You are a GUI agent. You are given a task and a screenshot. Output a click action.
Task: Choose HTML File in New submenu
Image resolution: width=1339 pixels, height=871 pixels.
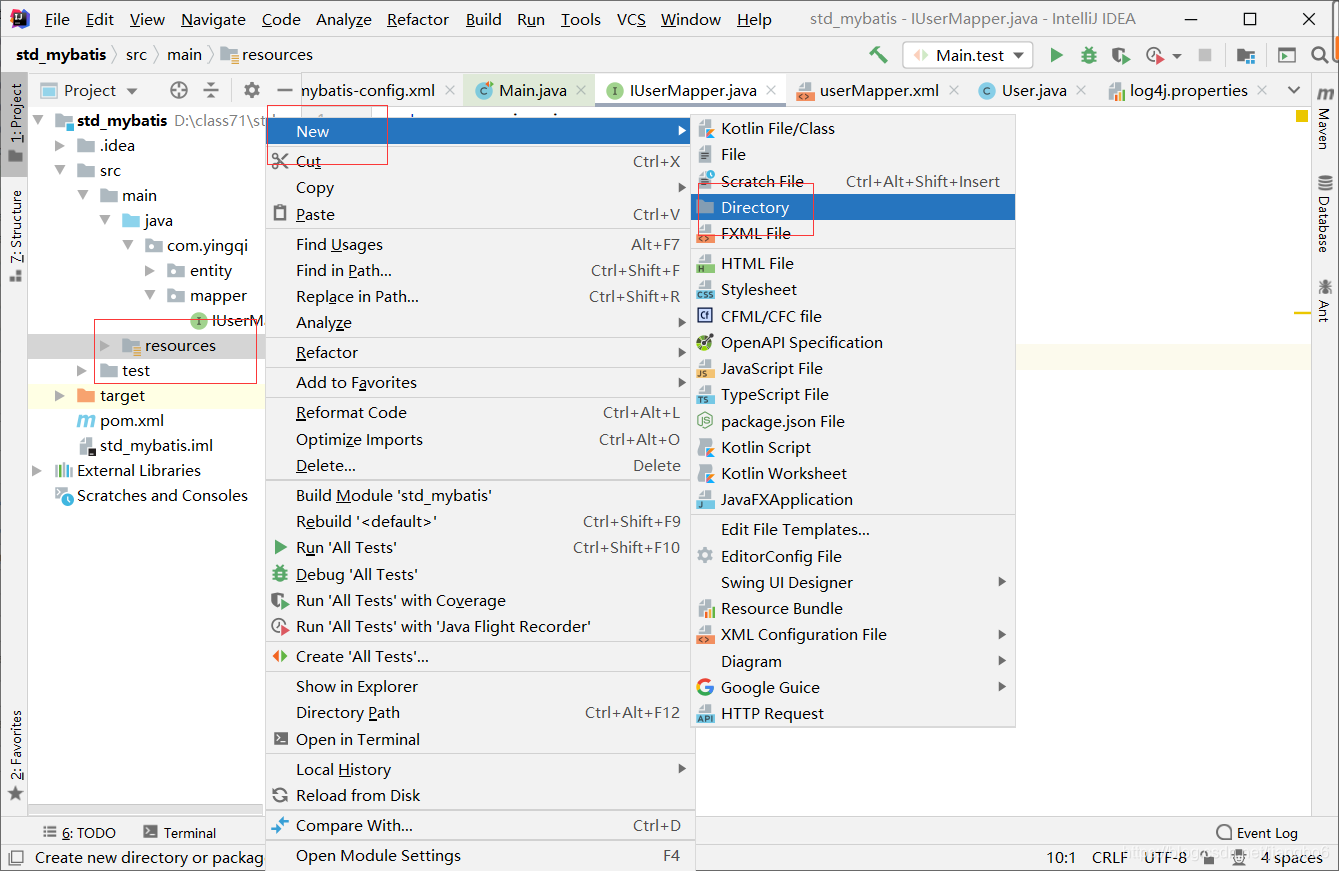853,263
